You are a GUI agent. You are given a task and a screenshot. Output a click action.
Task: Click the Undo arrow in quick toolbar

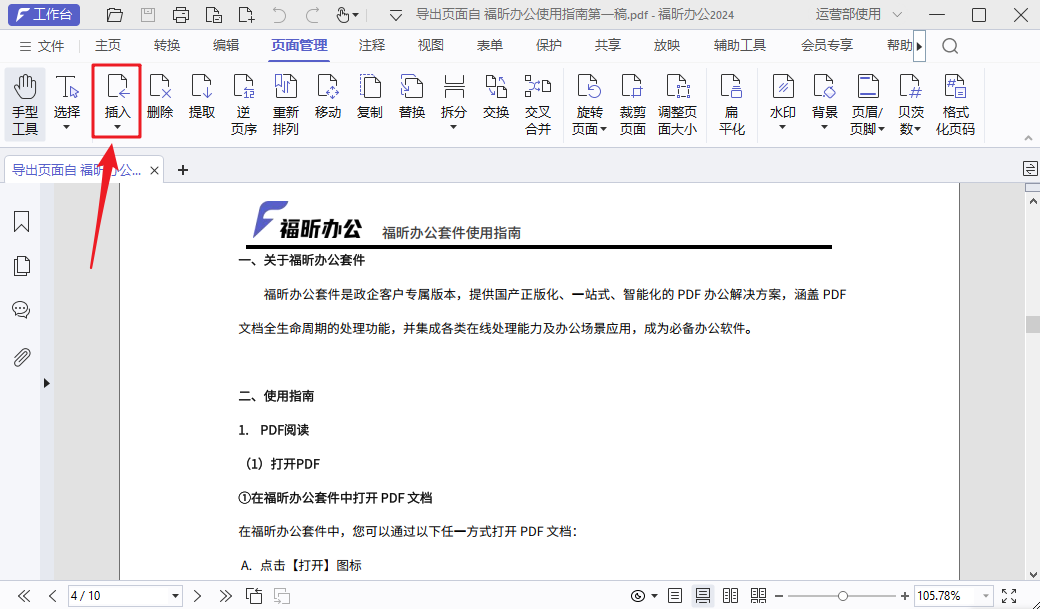point(279,15)
